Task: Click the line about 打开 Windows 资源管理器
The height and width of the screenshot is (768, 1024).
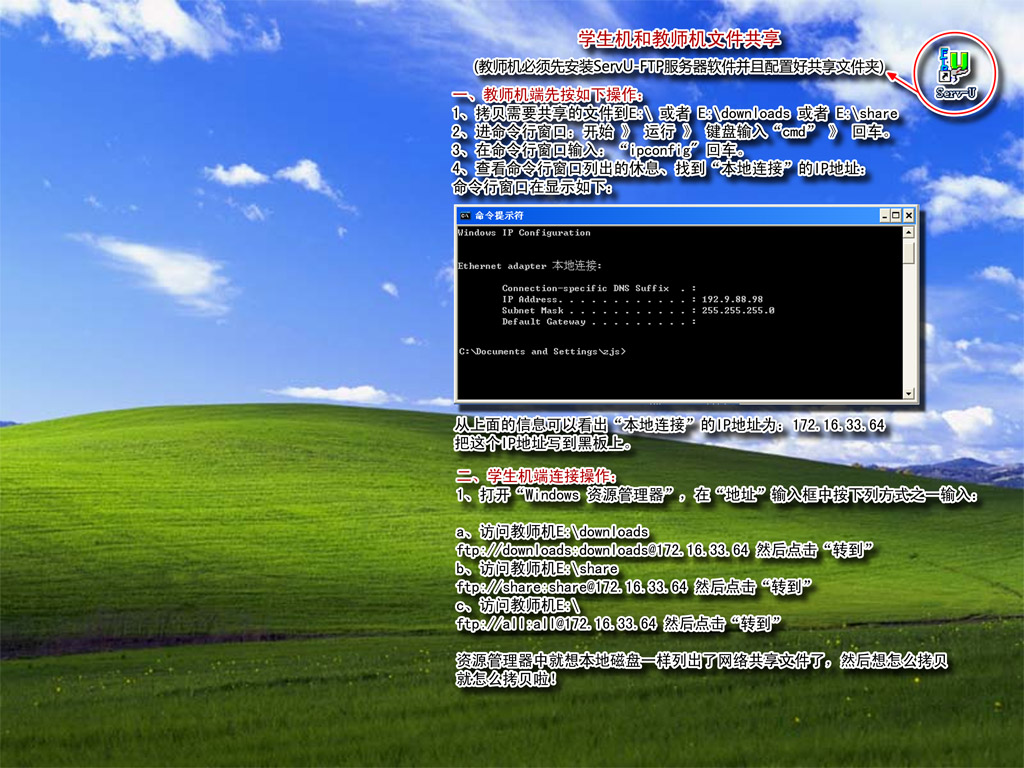Action: (x=716, y=494)
